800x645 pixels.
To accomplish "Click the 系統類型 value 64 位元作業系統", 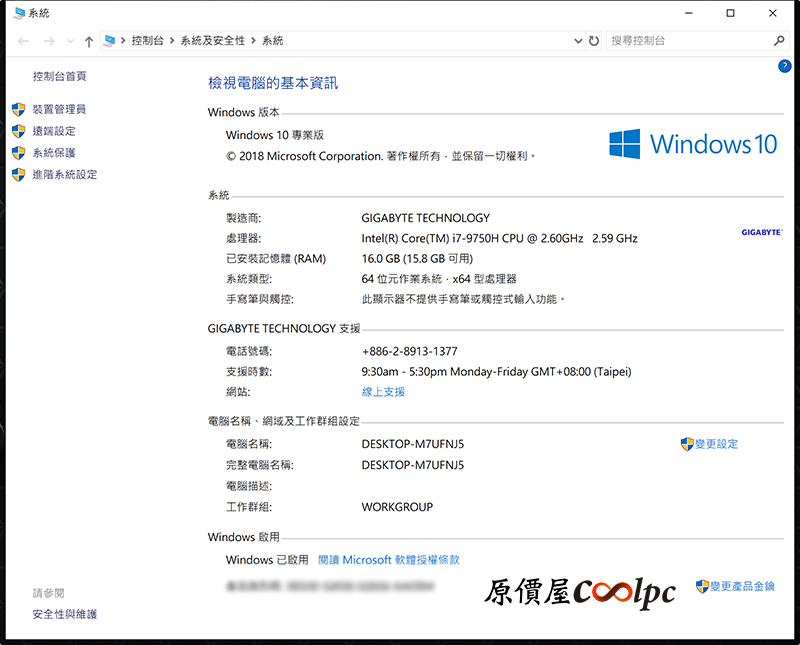I will (439, 279).
